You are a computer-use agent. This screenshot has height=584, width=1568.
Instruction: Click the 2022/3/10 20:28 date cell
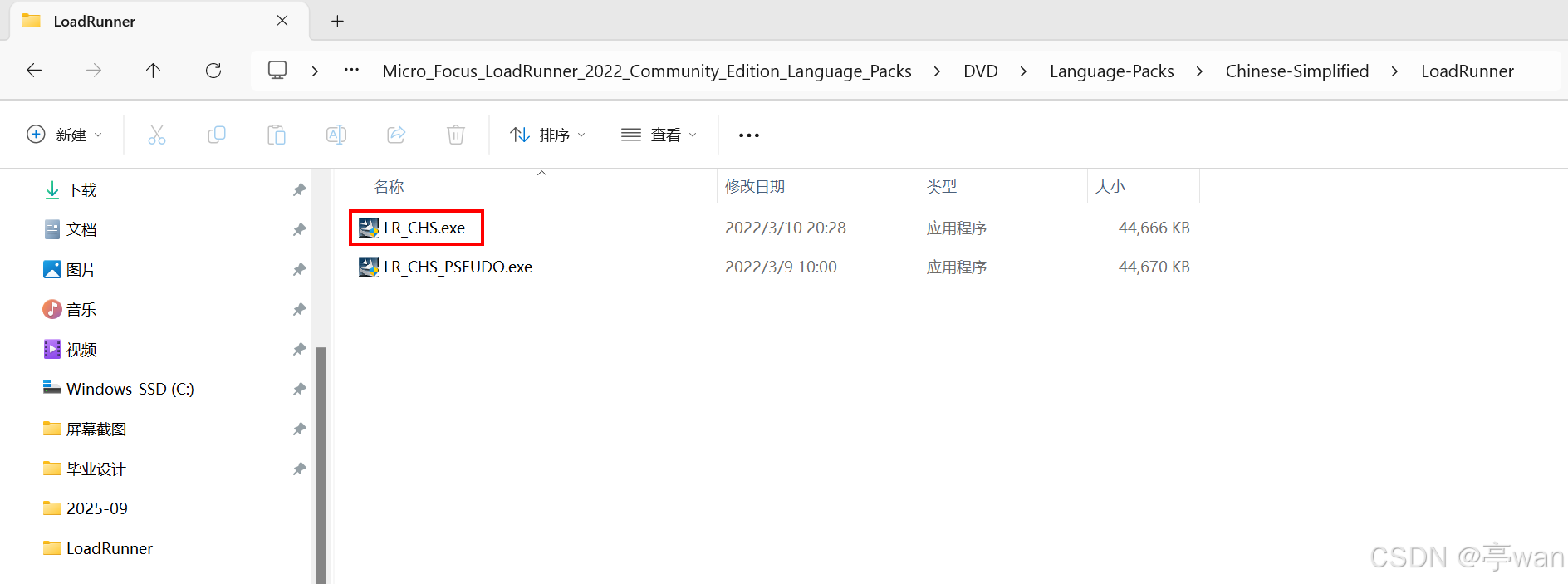click(786, 228)
